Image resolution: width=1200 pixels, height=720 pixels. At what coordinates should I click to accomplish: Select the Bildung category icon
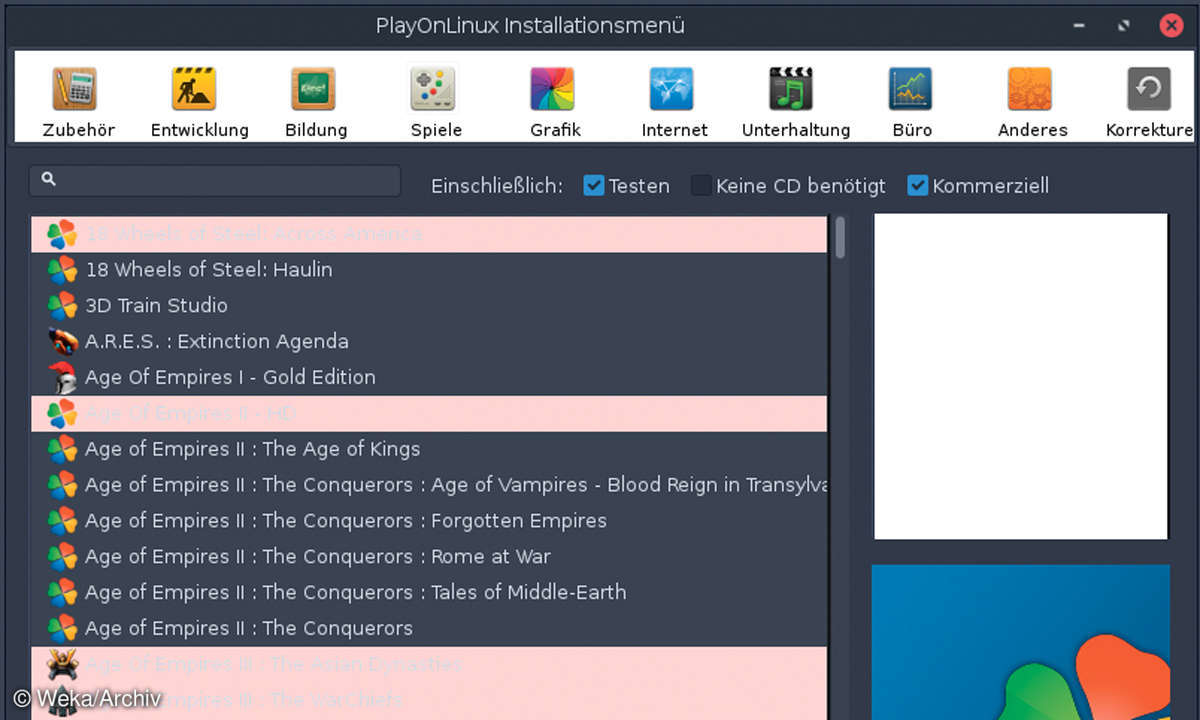(313, 90)
